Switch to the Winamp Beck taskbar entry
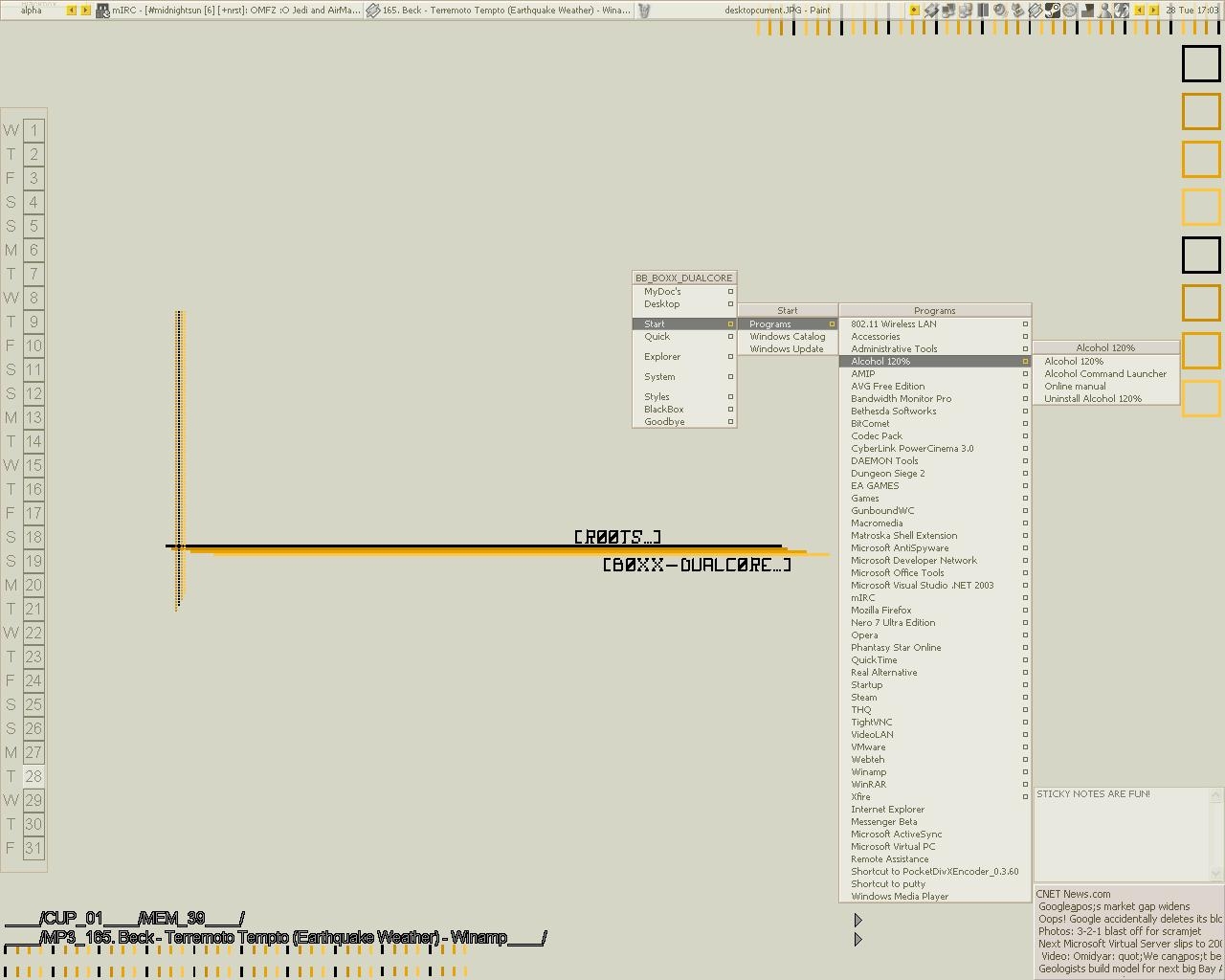The width and height of the screenshot is (1225, 980). tap(499, 11)
